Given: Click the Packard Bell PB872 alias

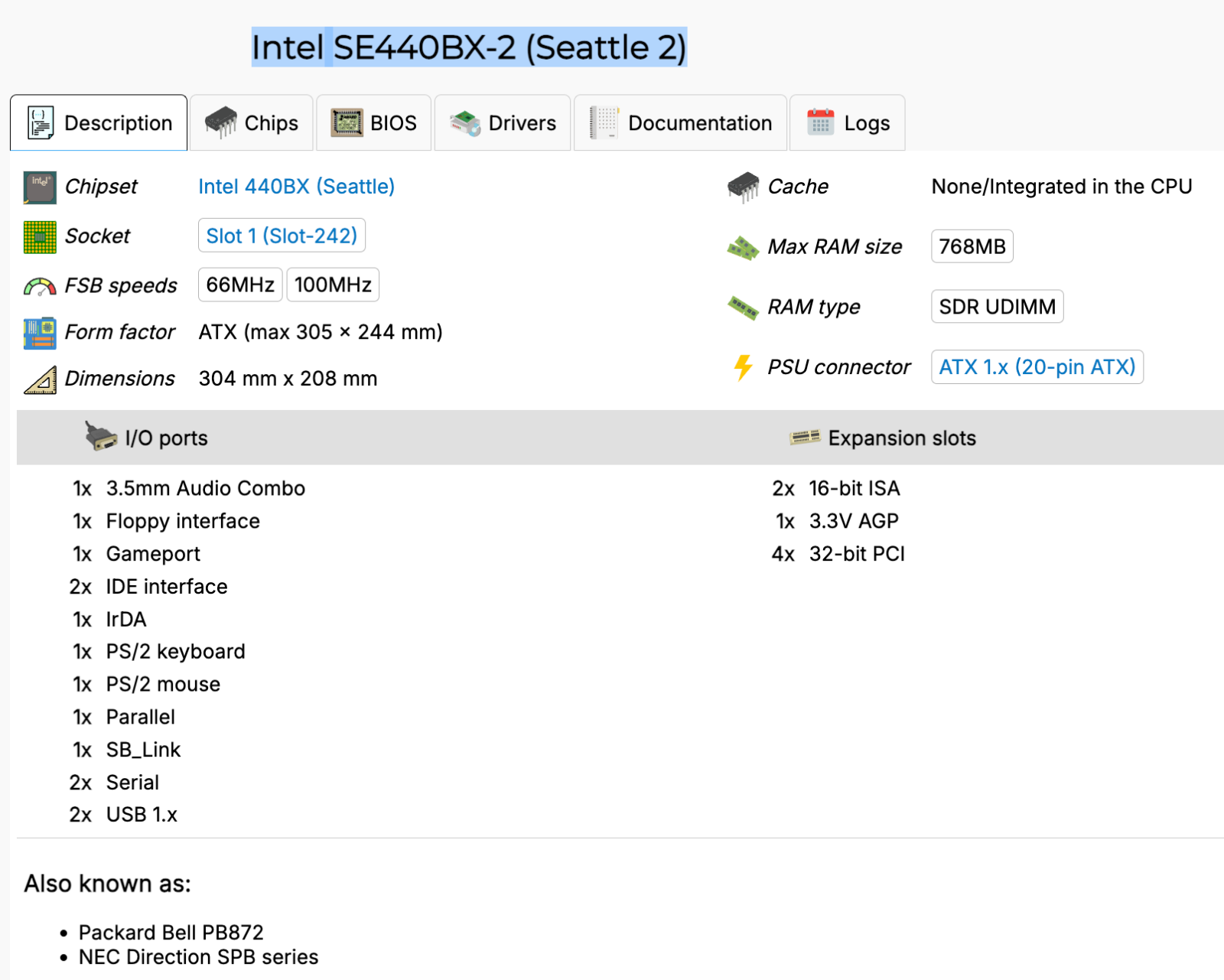Looking at the screenshot, I should pos(171,933).
